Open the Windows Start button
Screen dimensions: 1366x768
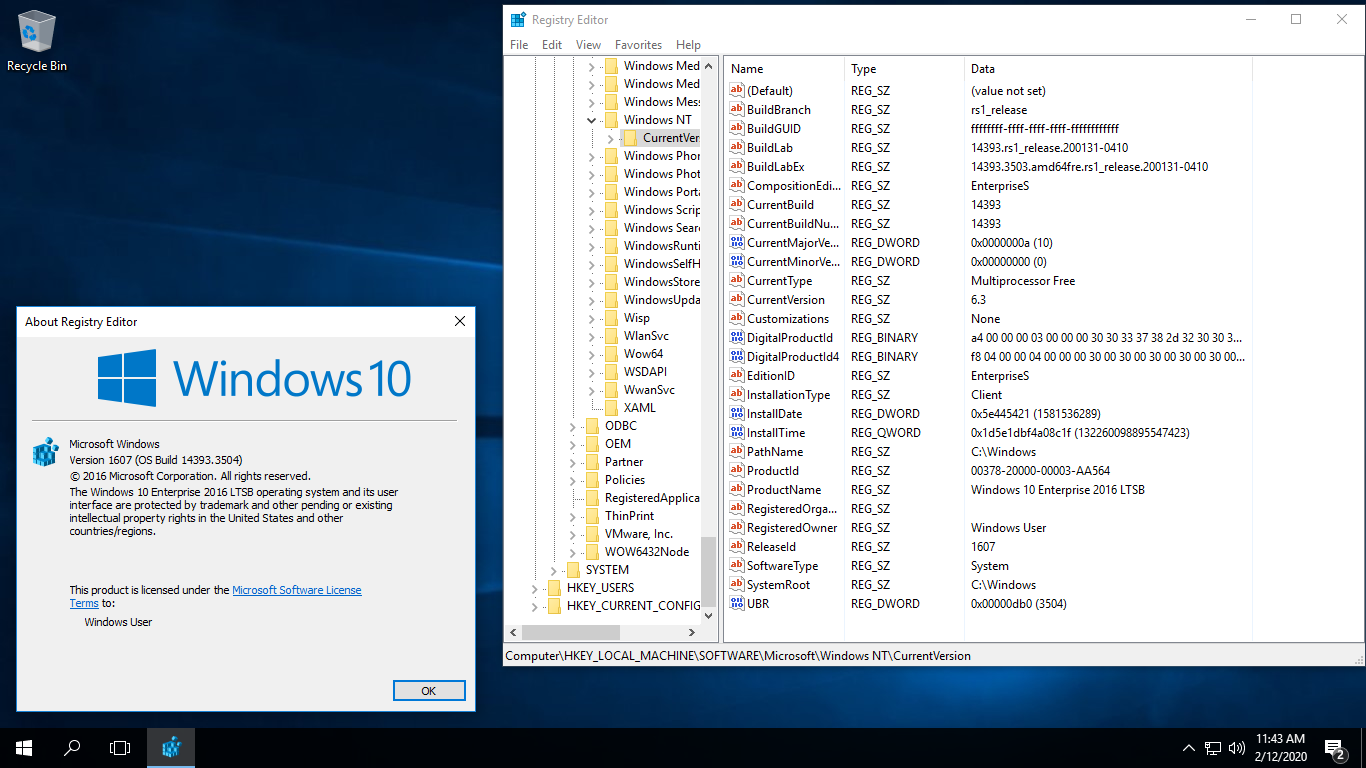coord(24,747)
